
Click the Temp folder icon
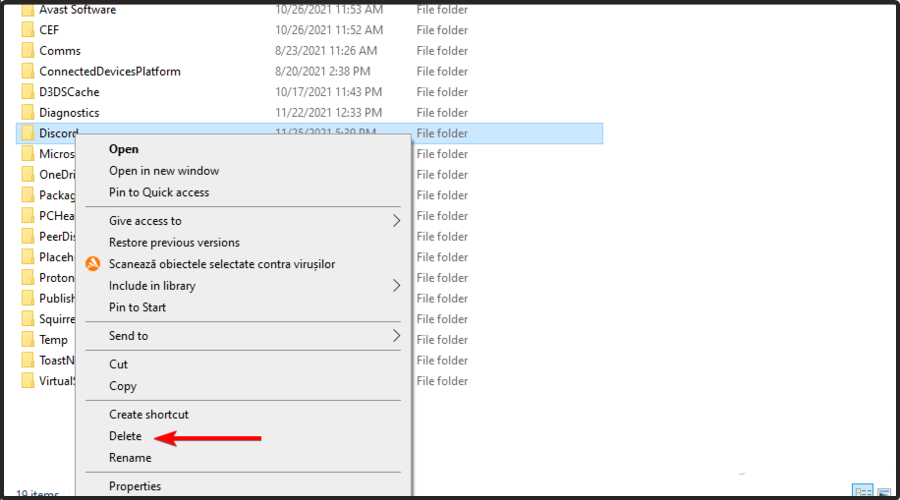pos(28,340)
